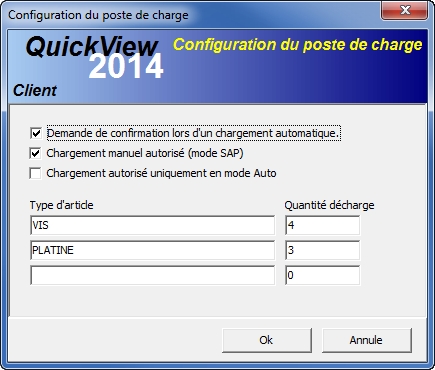The width and height of the screenshot is (435, 370).
Task: Click quantity field containing 4
Action: click(322, 225)
